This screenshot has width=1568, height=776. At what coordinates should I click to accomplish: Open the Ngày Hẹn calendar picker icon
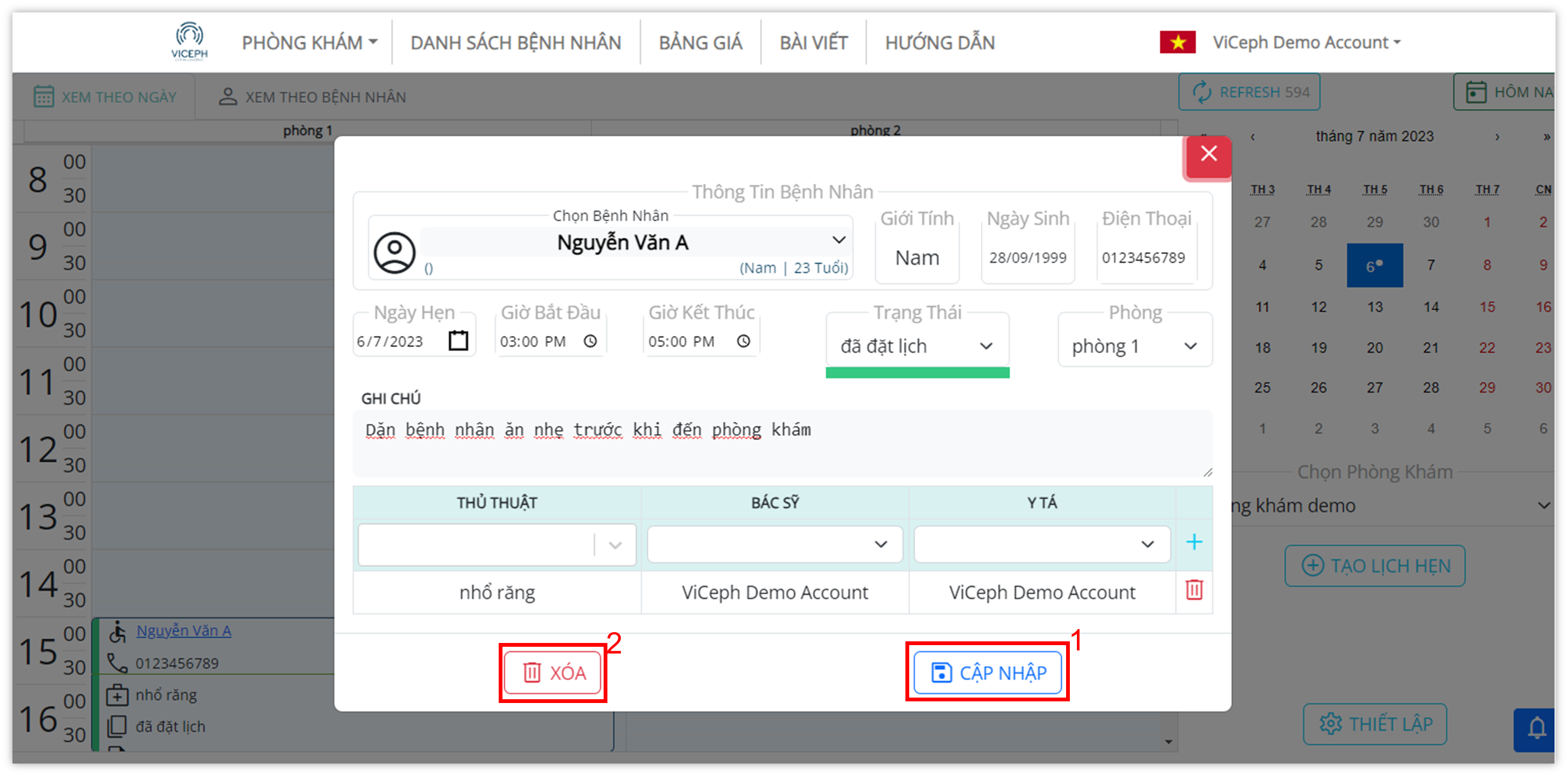pyautogui.click(x=458, y=341)
